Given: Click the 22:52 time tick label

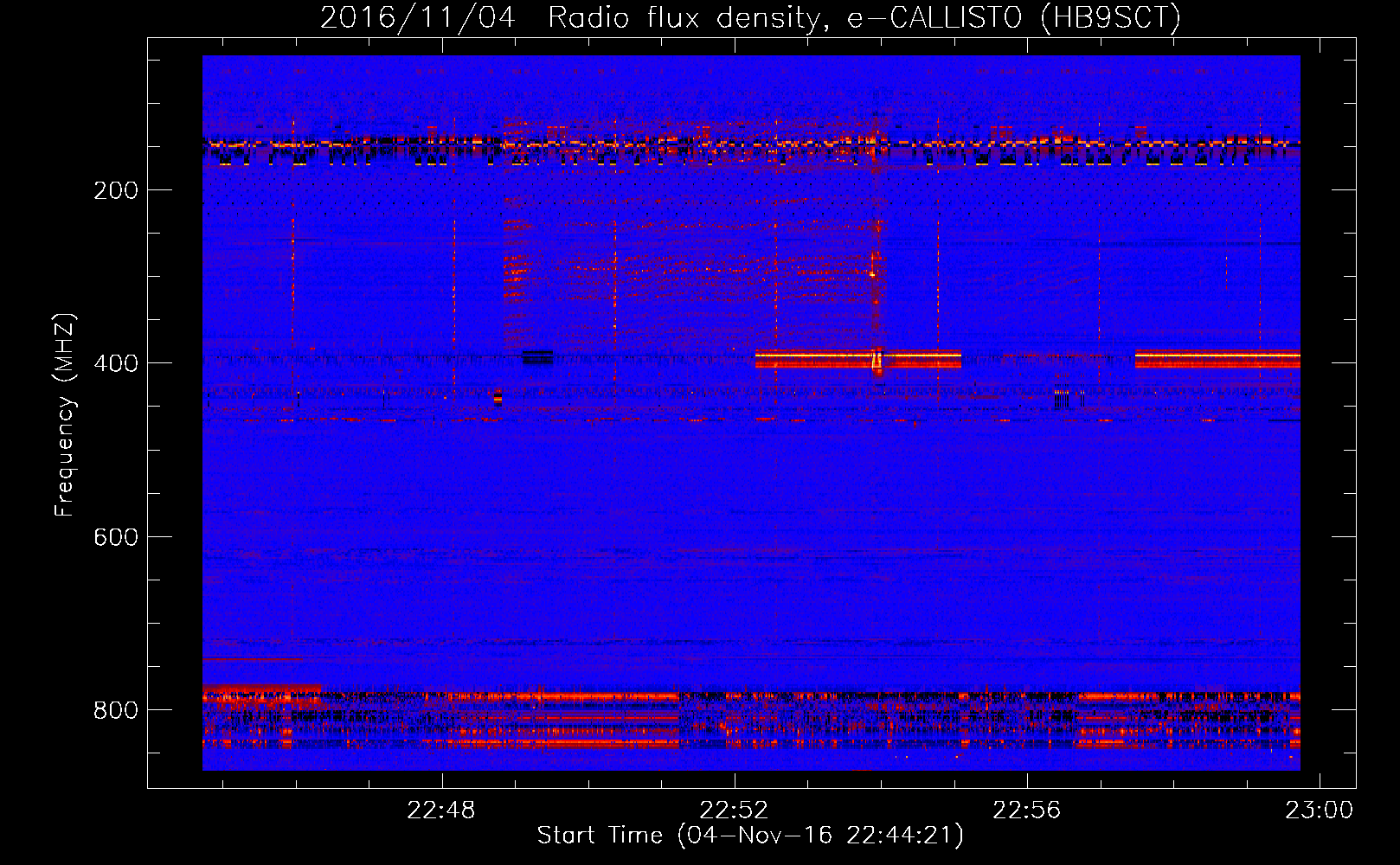Looking at the screenshot, I should (734, 811).
